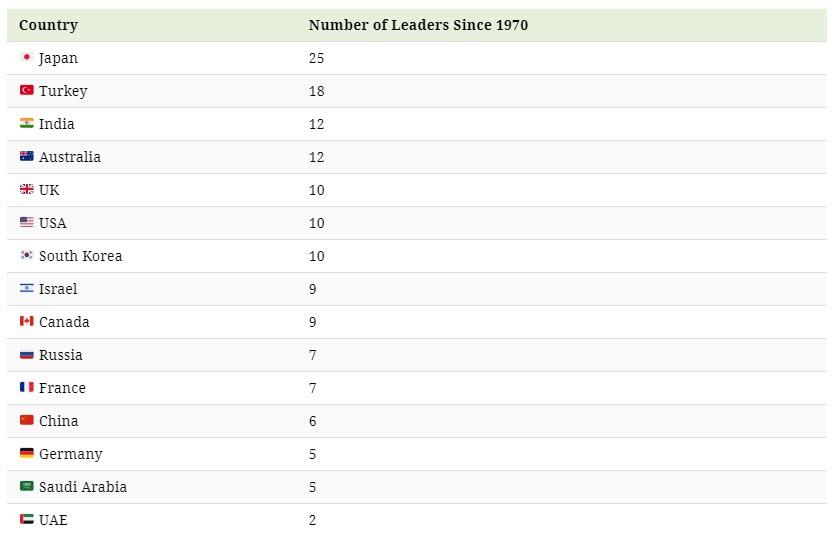Select the Country column header
This screenshot has height=547, width=834.
click(48, 25)
